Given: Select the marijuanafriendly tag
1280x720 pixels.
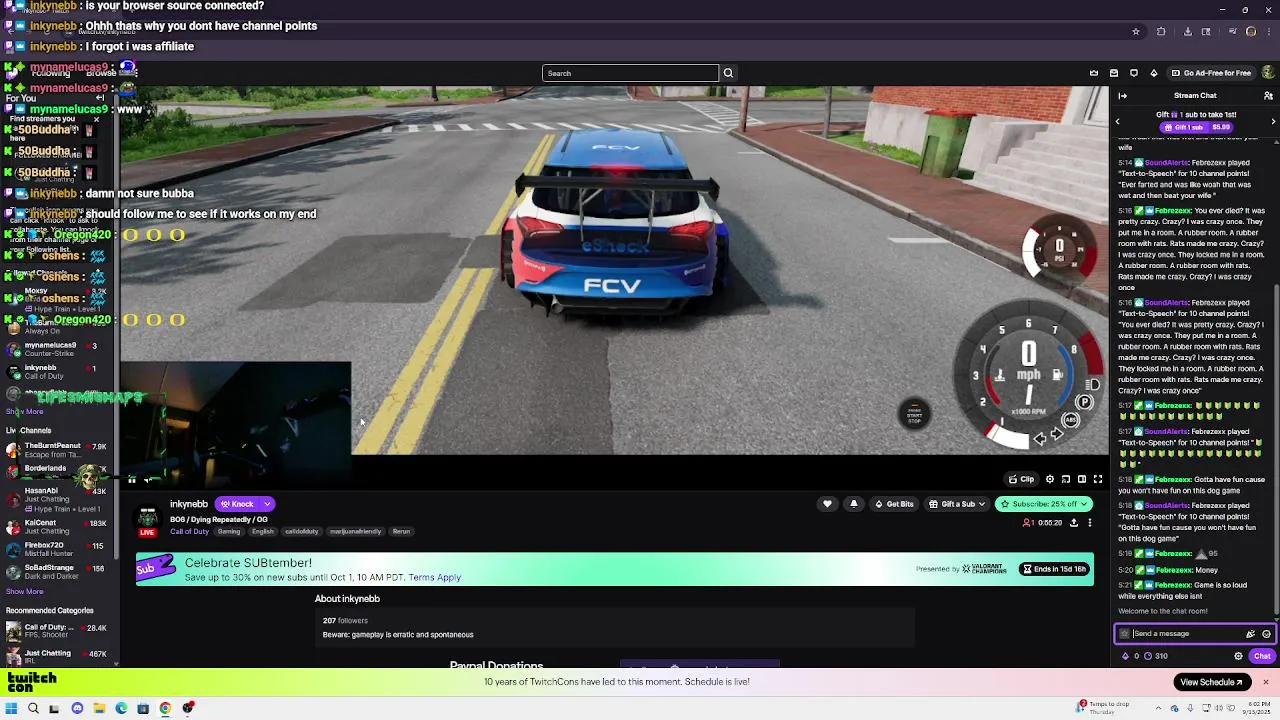Looking at the screenshot, I should pos(355,531).
